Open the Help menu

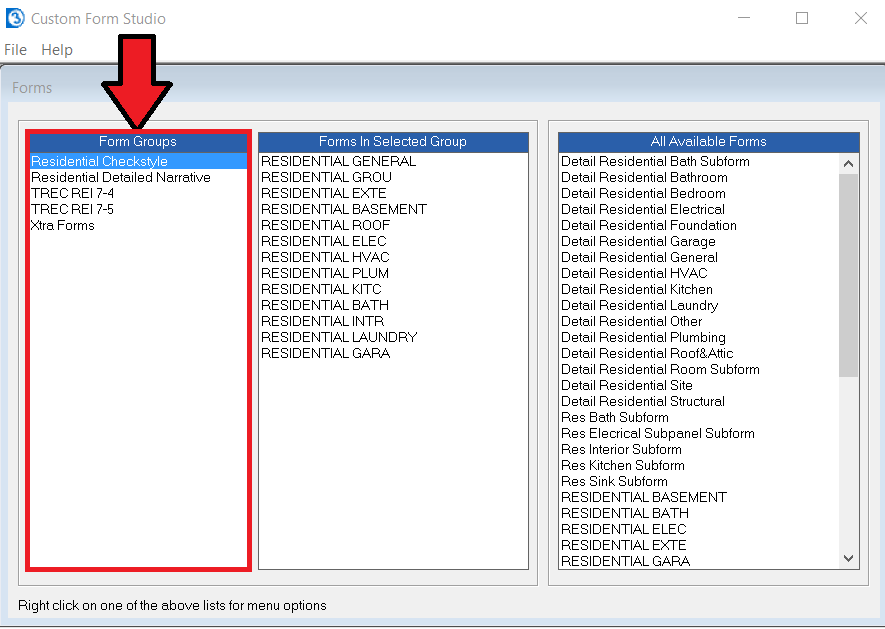pyautogui.click(x=56, y=50)
